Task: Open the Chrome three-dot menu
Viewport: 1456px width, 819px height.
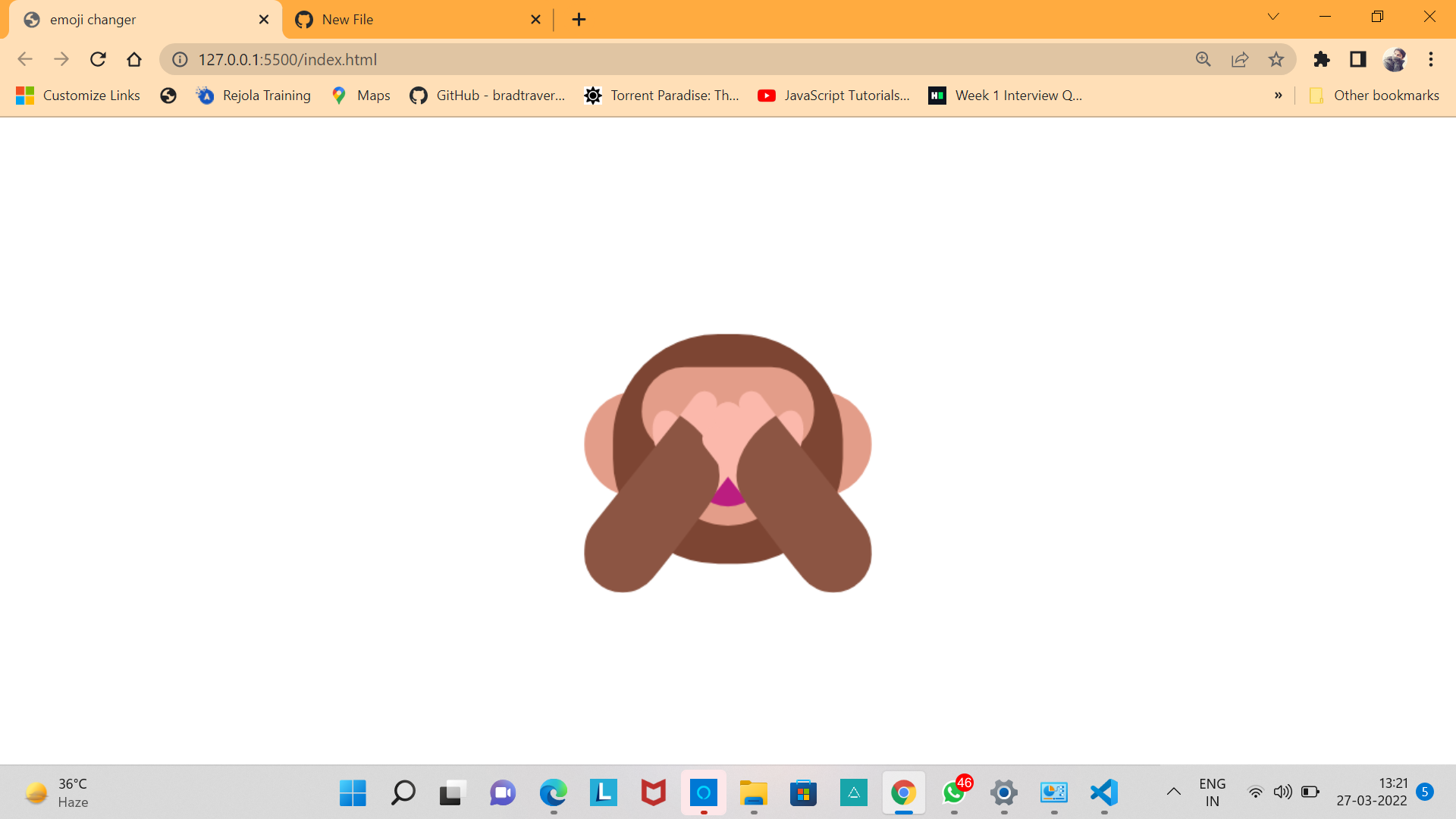Action: 1432,59
